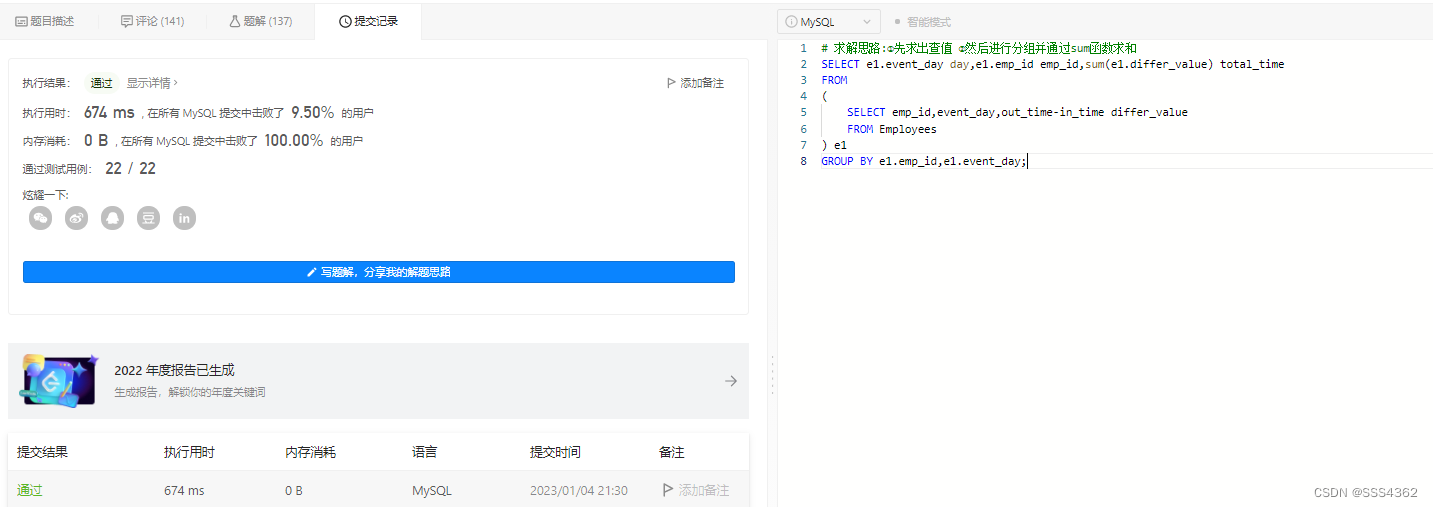The height and width of the screenshot is (507, 1433).
Task: Click the FROM Employees code line
Action: [892, 129]
